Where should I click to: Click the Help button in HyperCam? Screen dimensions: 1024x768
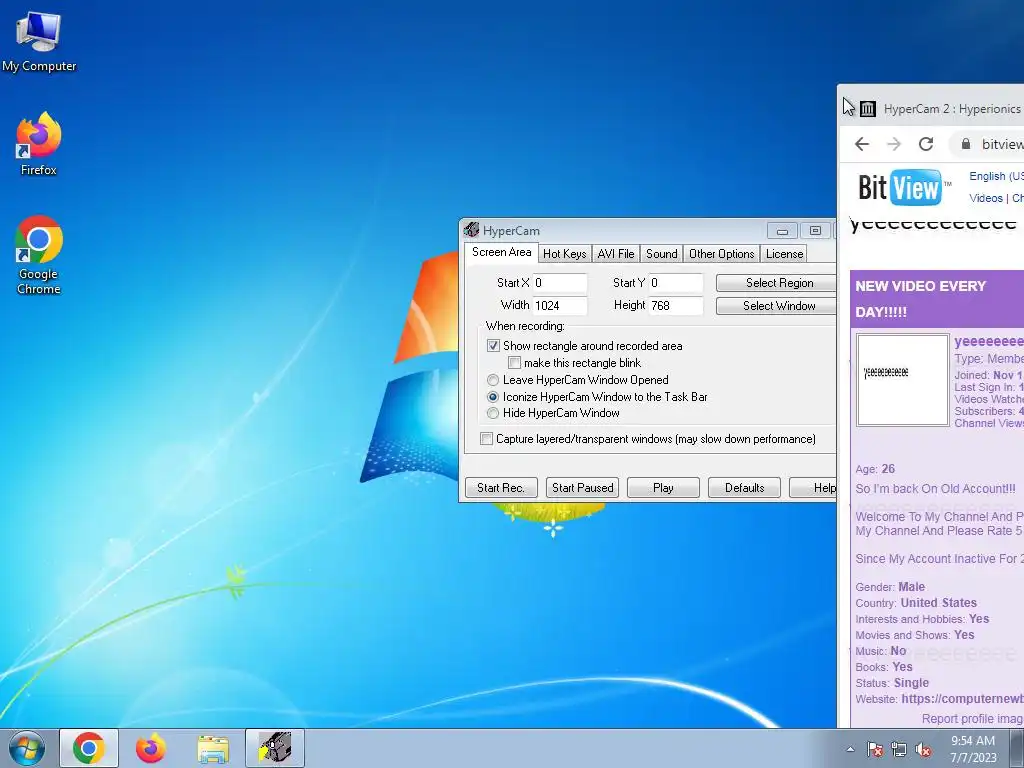click(814, 488)
